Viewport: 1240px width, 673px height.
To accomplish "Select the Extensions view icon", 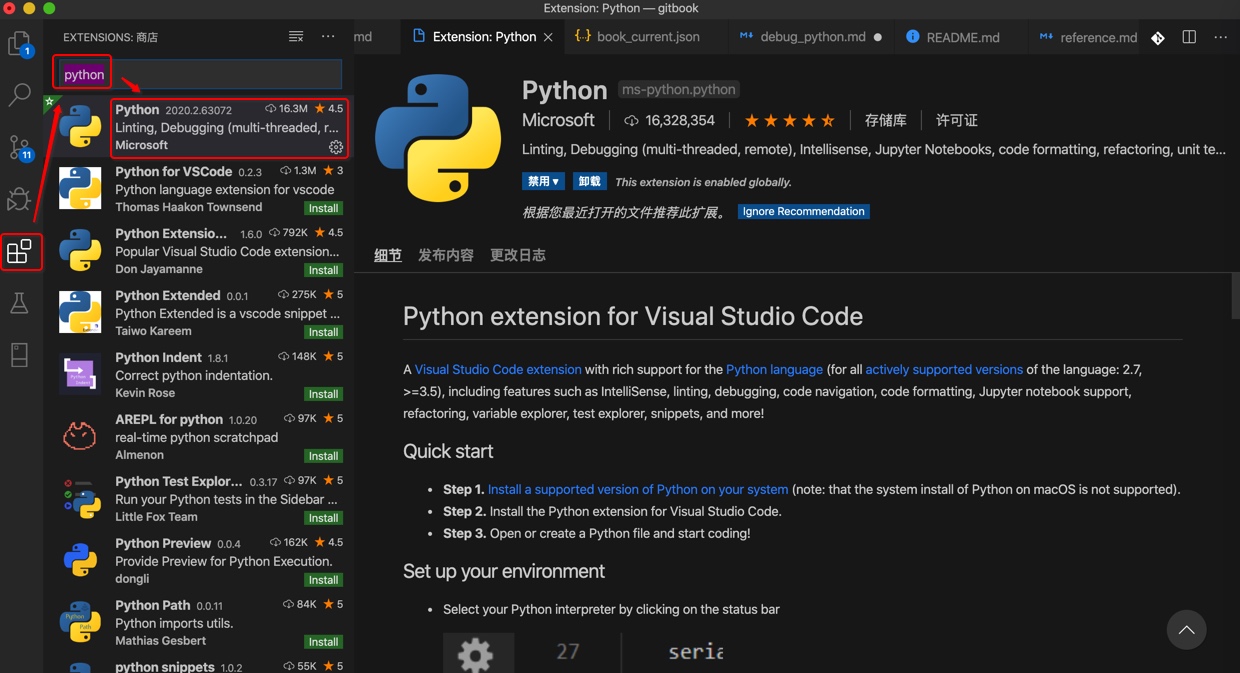I will point(20,252).
